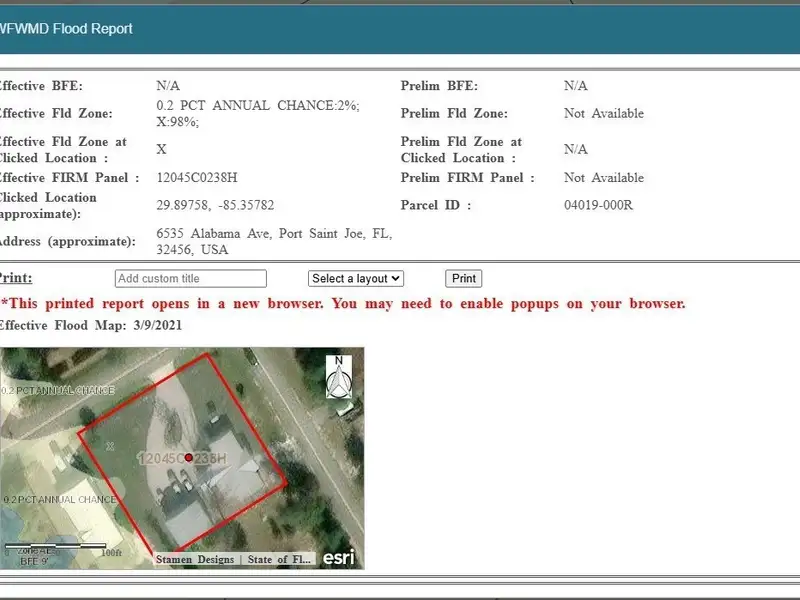800x600 pixels.
Task: Click the Effective Flood Map date heading
Action: [90, 325]
